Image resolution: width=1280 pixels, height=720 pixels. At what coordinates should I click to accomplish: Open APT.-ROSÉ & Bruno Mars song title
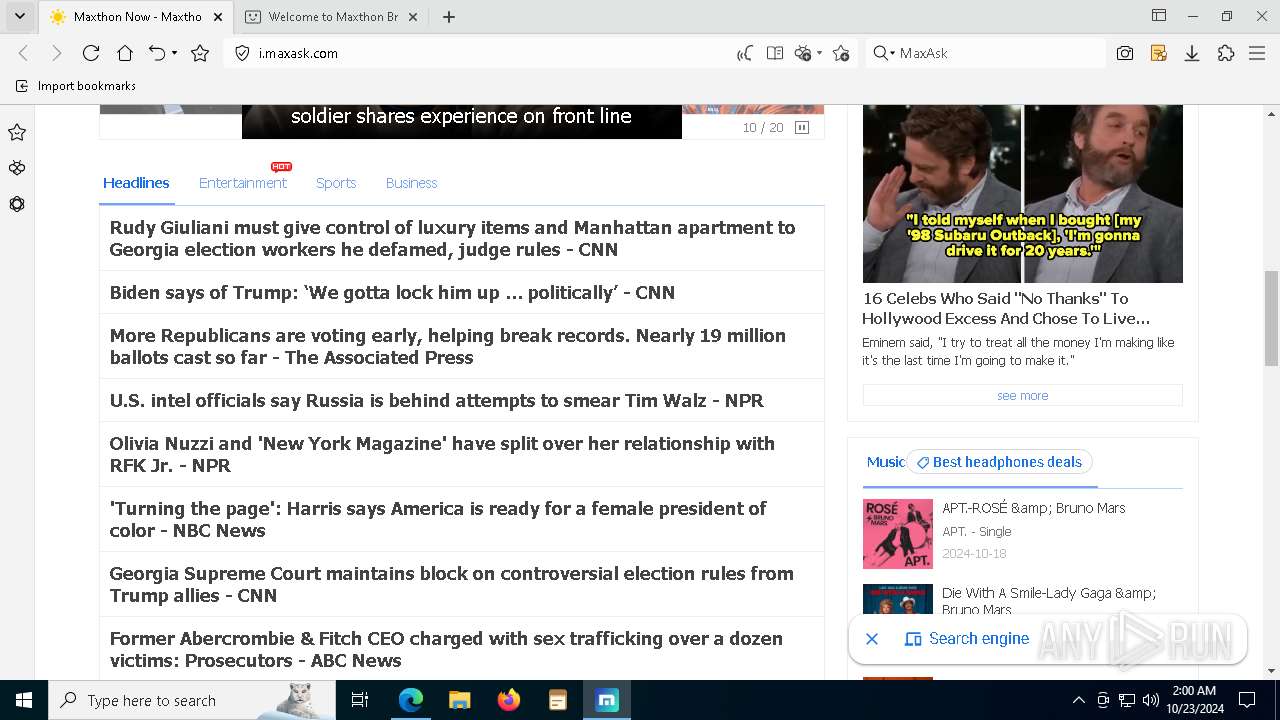1034,508
